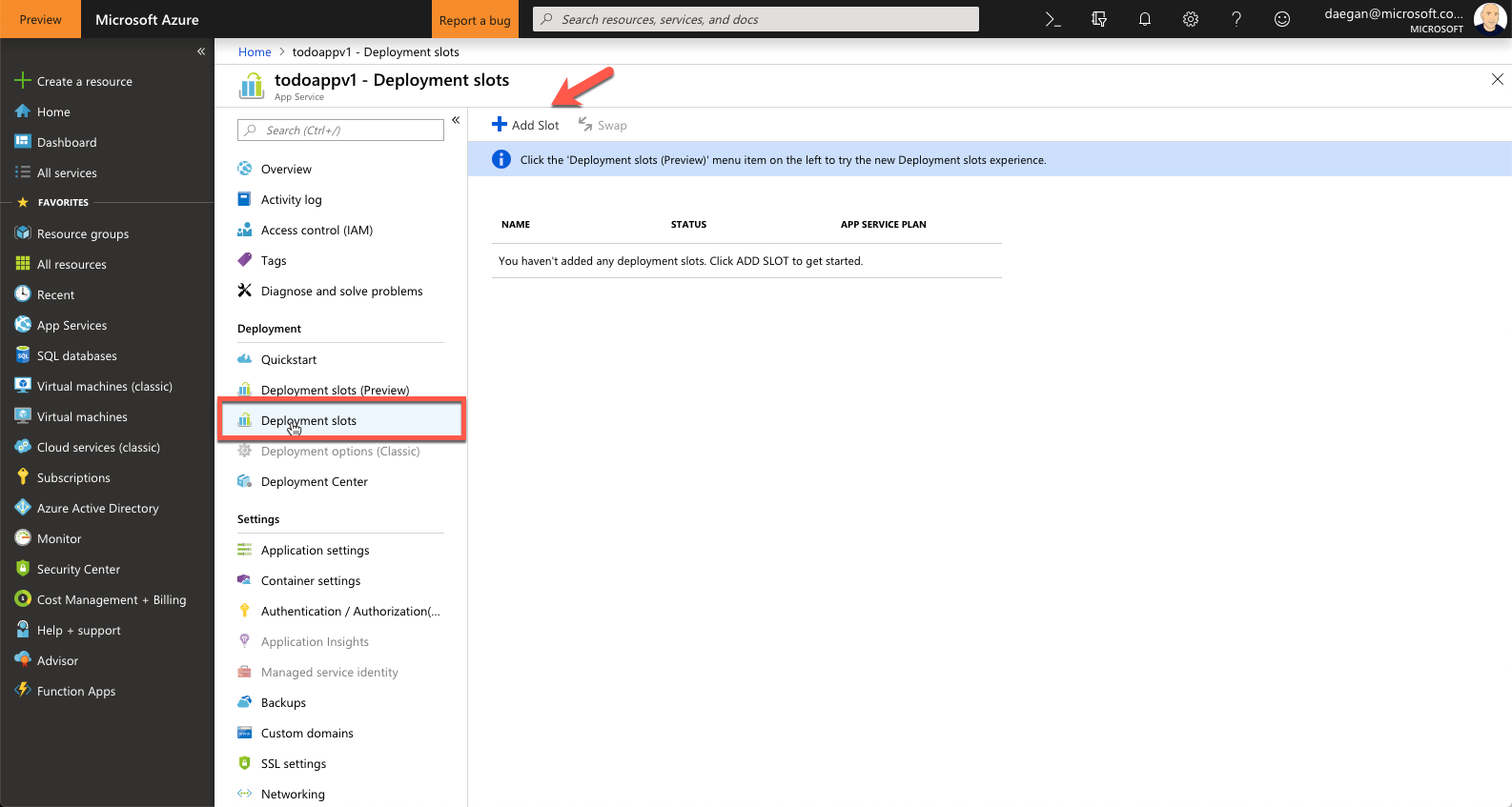Open the Cloud Shell icon
Screen dimensions: 1512x807
coord(1052,19)
